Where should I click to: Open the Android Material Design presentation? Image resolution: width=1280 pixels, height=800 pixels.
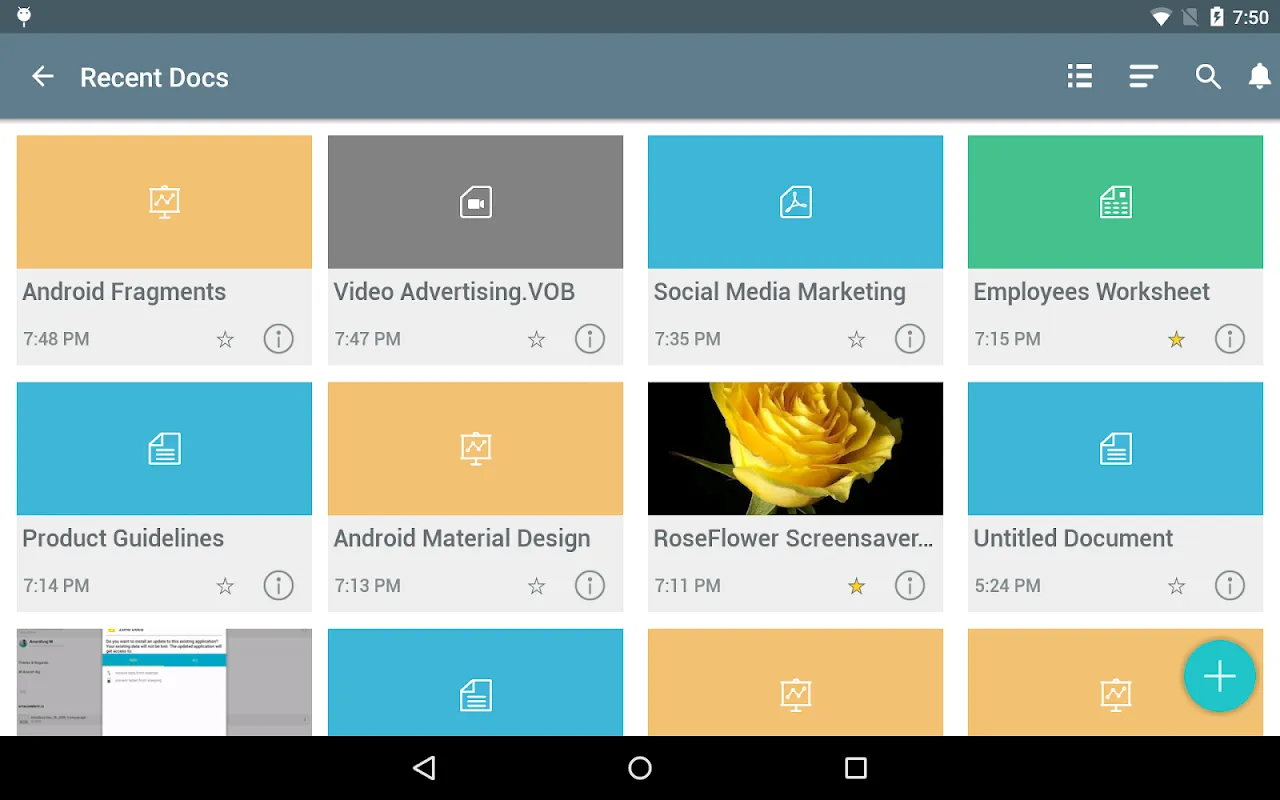[x=475, y=449]
